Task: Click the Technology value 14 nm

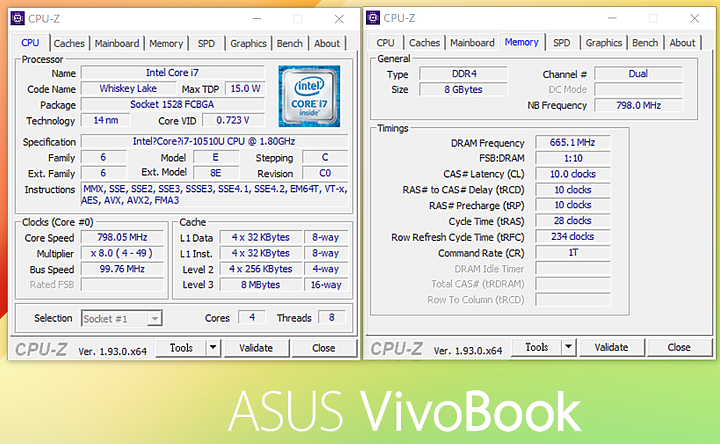Action: (106, 120)
